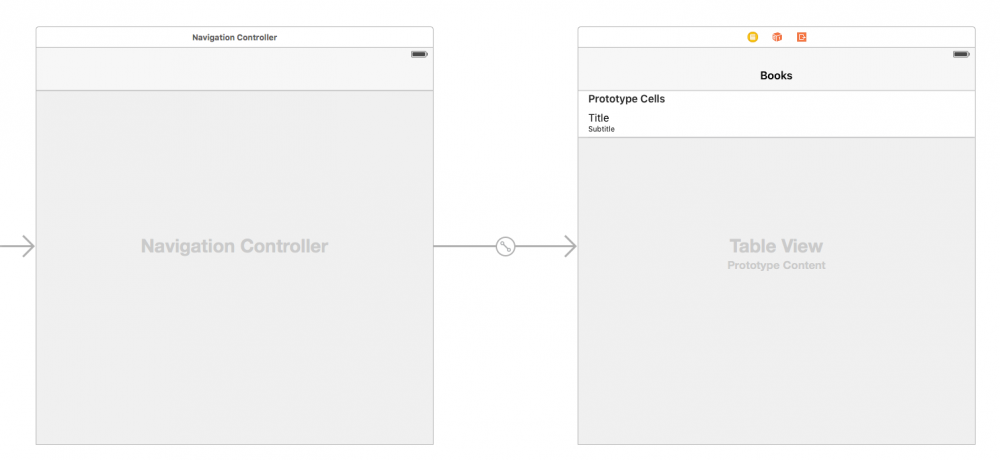Select the initial view controller entry arrow
The image size is (1000, 460).
tap(20, 246)
